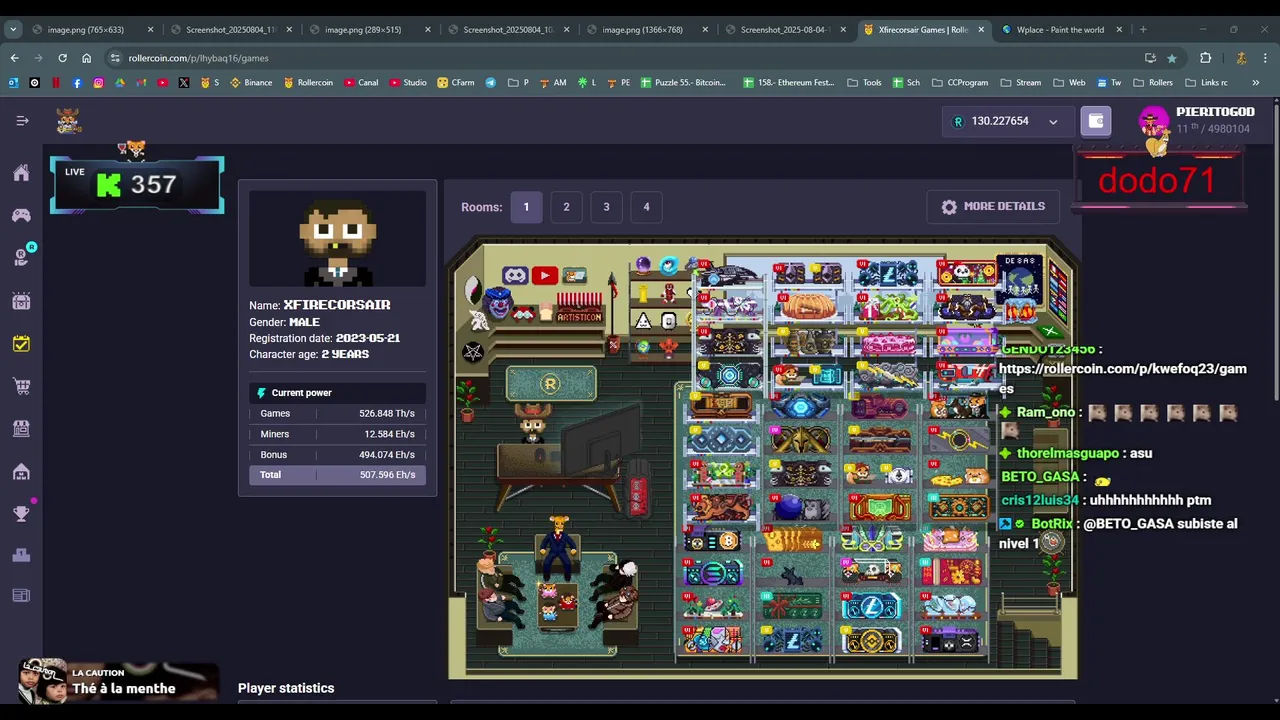Open the rollercoin.com/p/kwefoq23 chat link
Image resolution: width=1280 pixels, height=720 pixels.
pyautogui.click(x=1122, y=378)
